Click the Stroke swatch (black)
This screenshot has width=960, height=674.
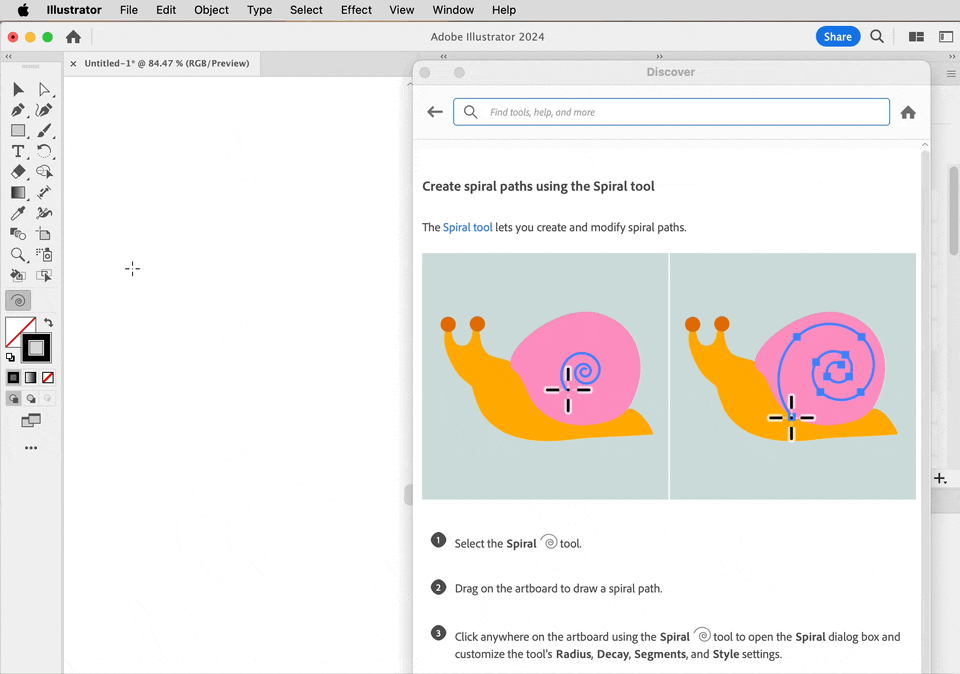click(36, 348)
